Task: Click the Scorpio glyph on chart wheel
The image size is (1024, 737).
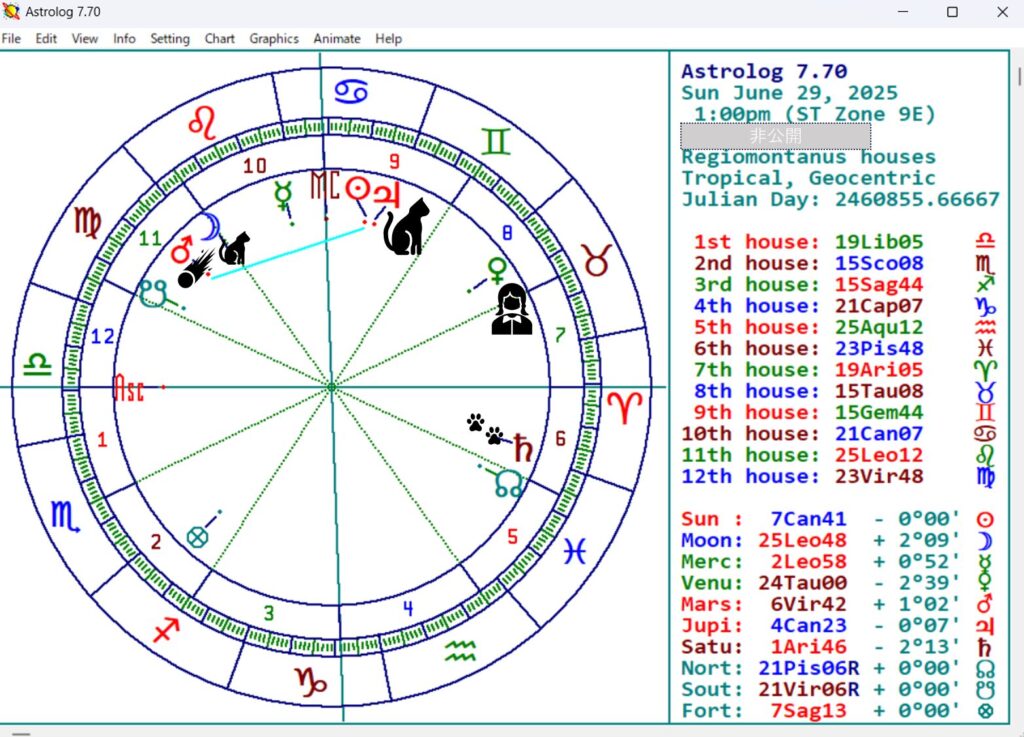Action: click(66, 516)
